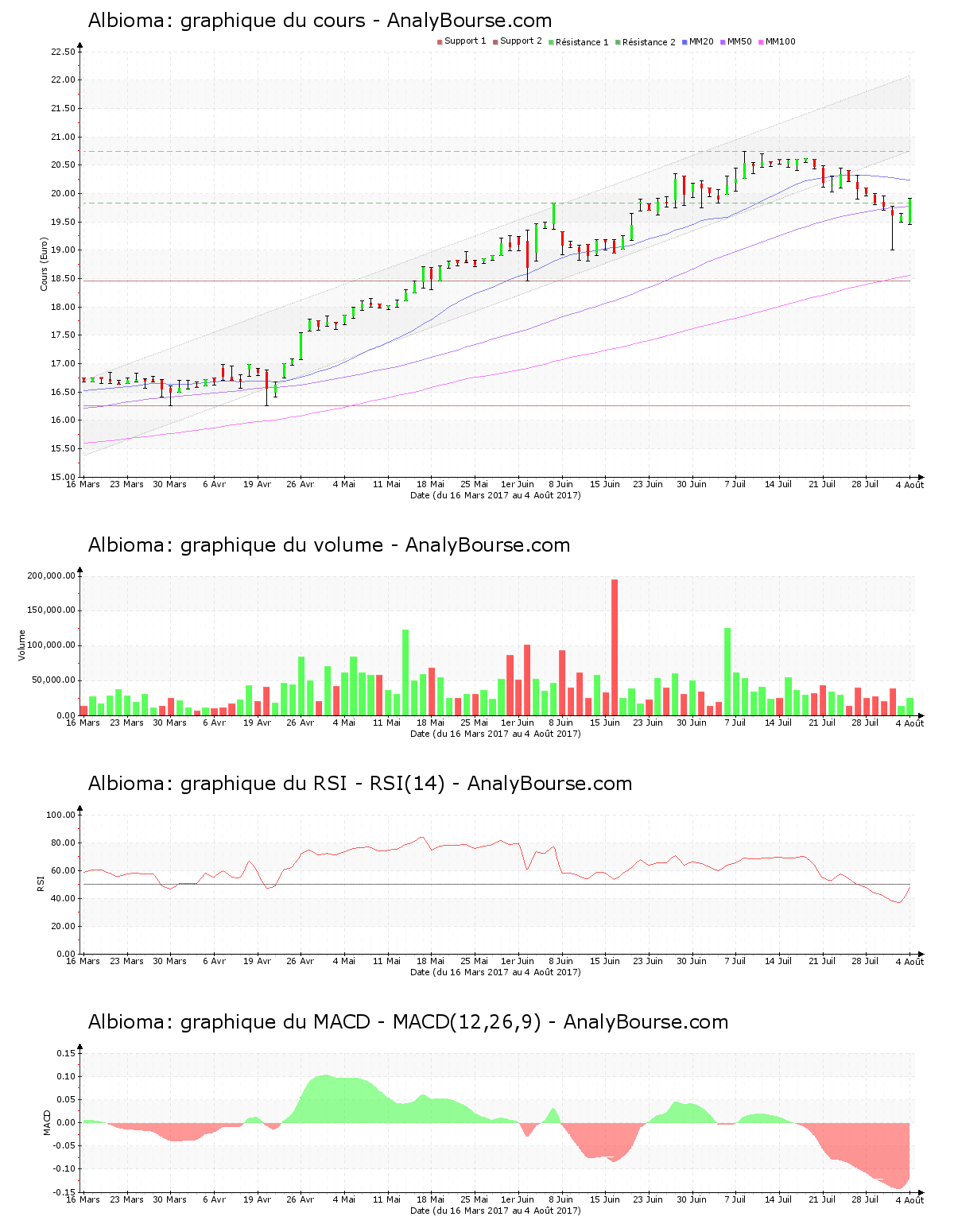Click the -0.15 MACD axis value
The image size is (954, 1232).
[65, 1192]
